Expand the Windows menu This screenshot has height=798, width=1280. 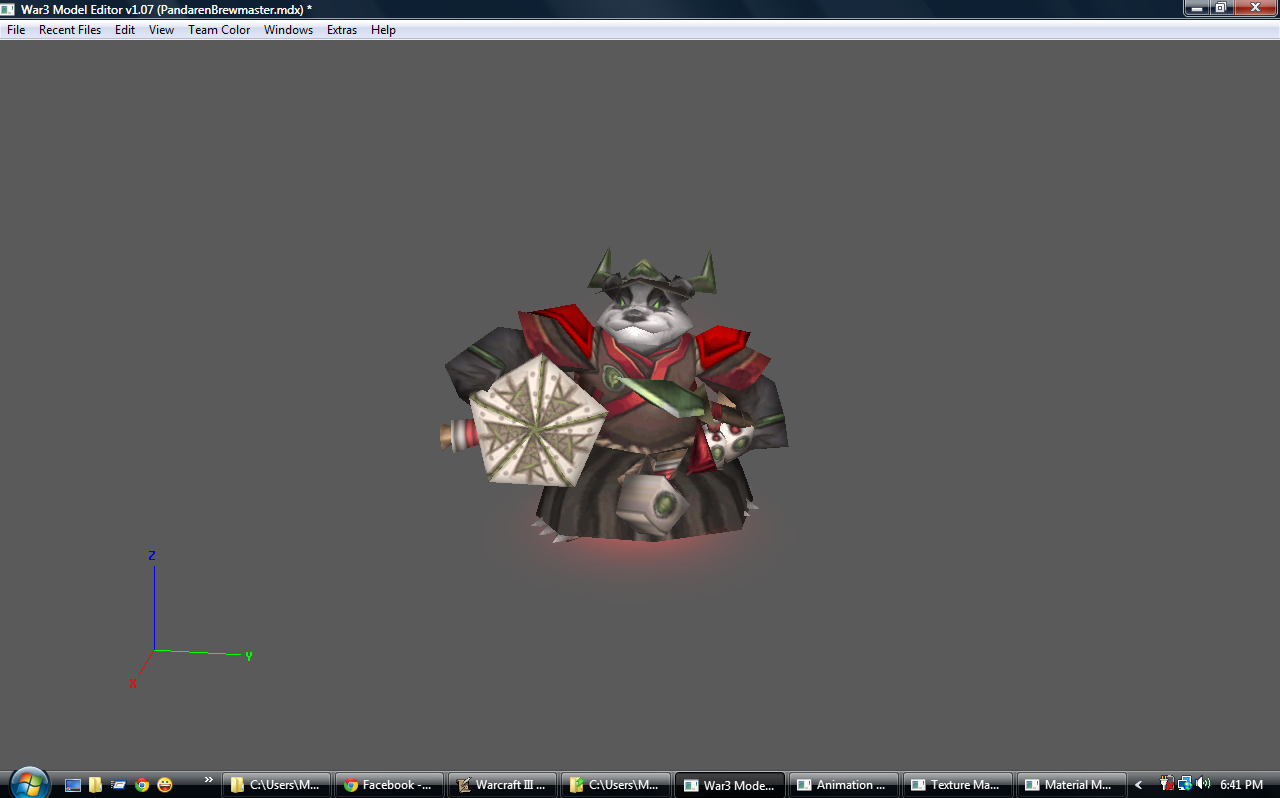coord(288,30)
